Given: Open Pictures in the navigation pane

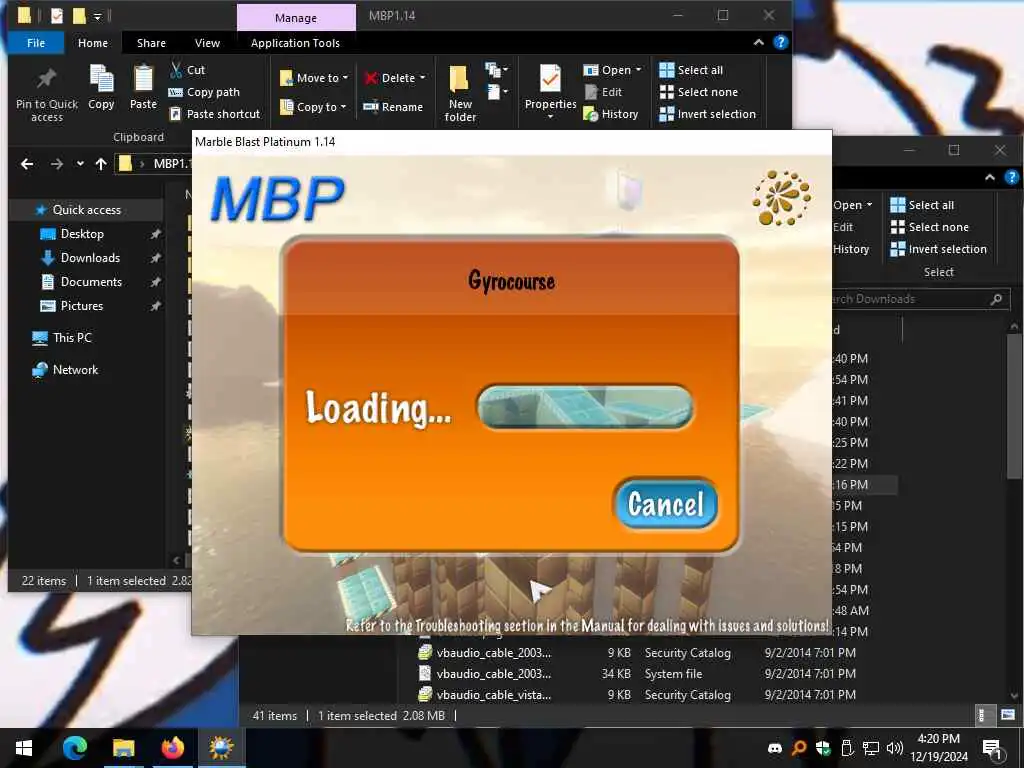Looking at the screenshot, I should 82,306.
